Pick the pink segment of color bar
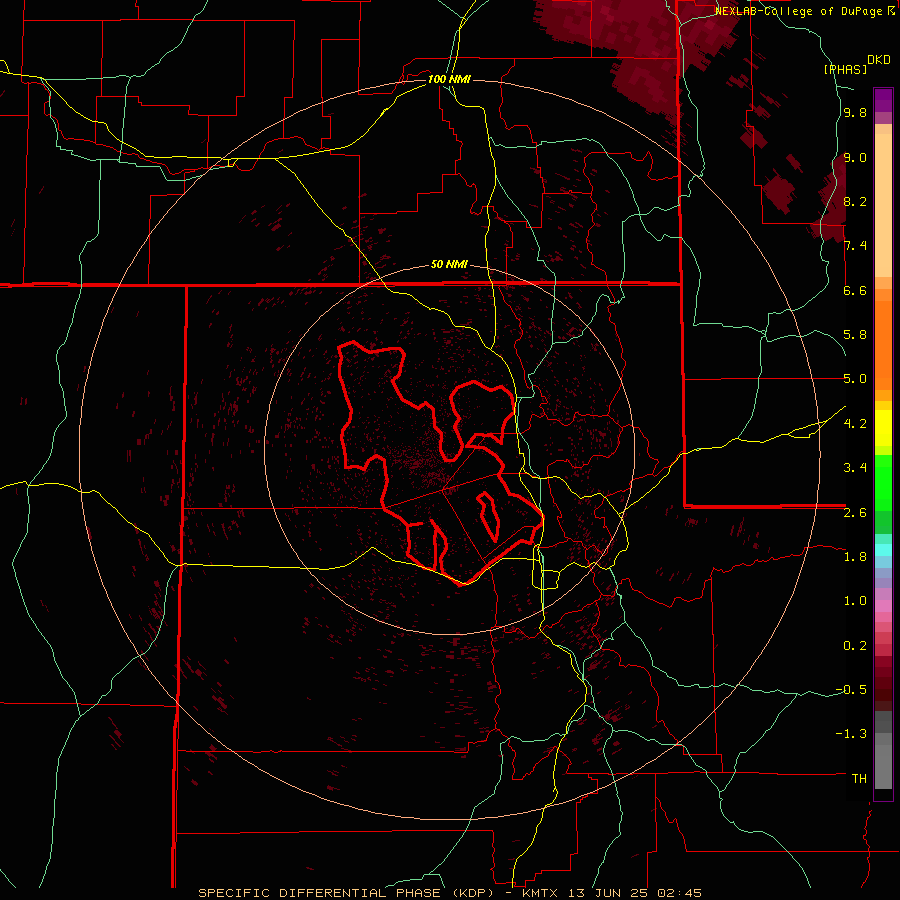 click(883, 606)
